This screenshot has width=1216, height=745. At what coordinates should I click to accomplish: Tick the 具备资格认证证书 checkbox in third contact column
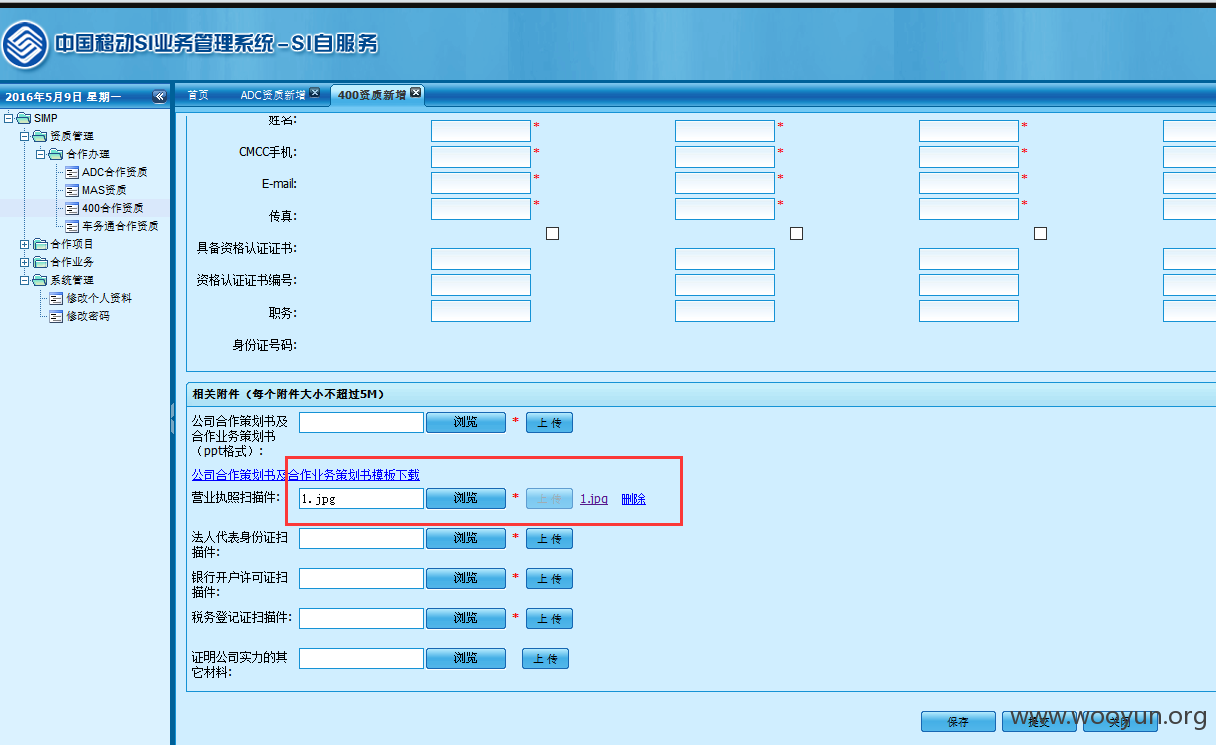pos(1040,233)
